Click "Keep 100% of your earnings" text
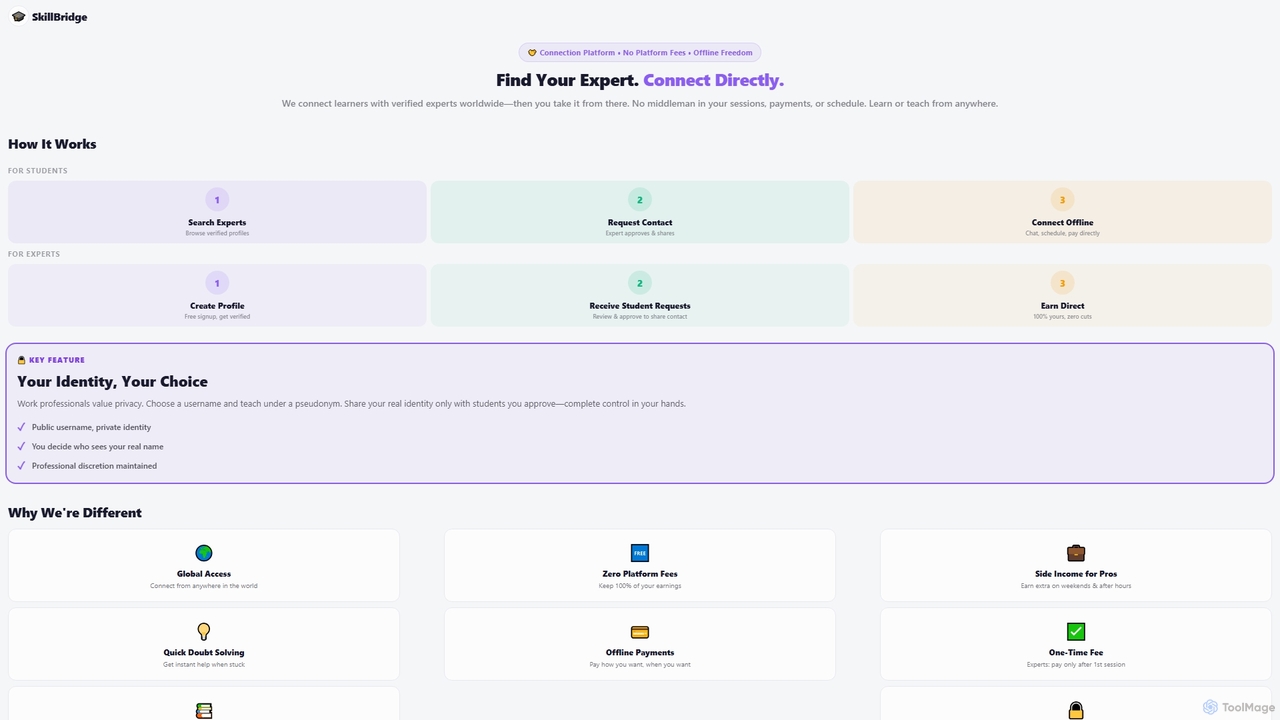1280x720 pixels. tap(640, 586)
